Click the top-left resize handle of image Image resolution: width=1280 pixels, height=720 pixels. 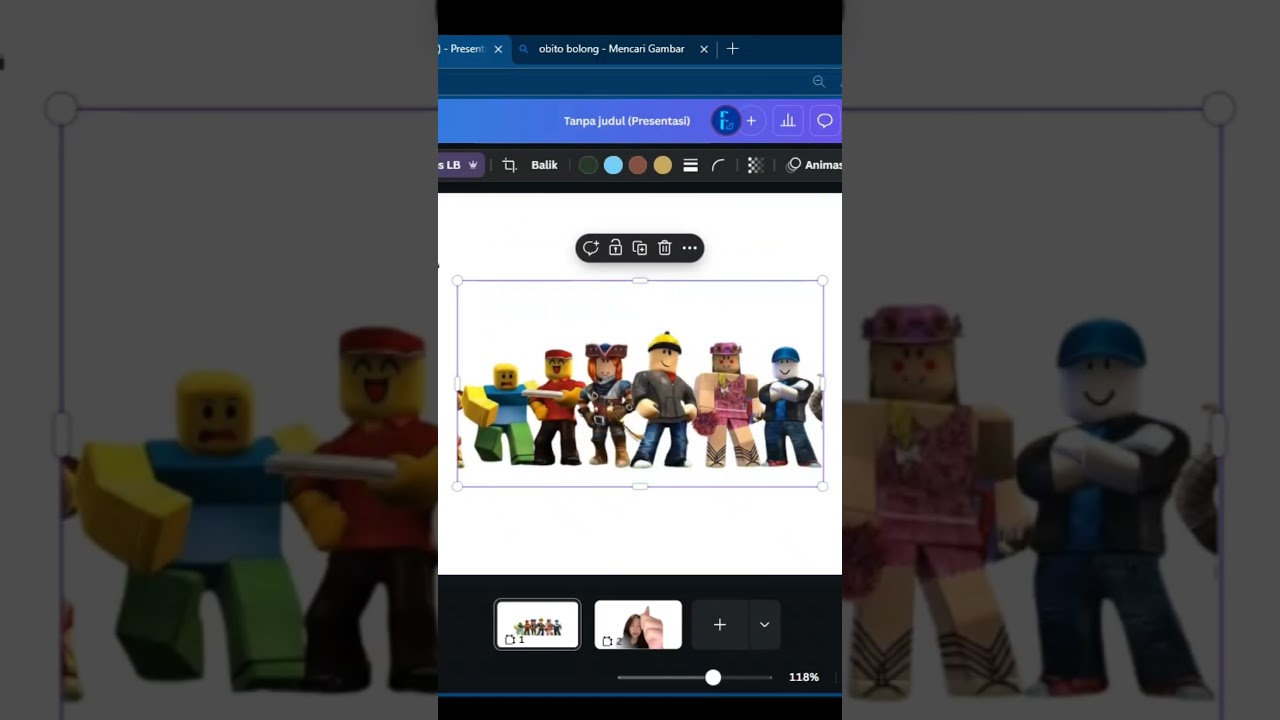click(x=458, y=281)
